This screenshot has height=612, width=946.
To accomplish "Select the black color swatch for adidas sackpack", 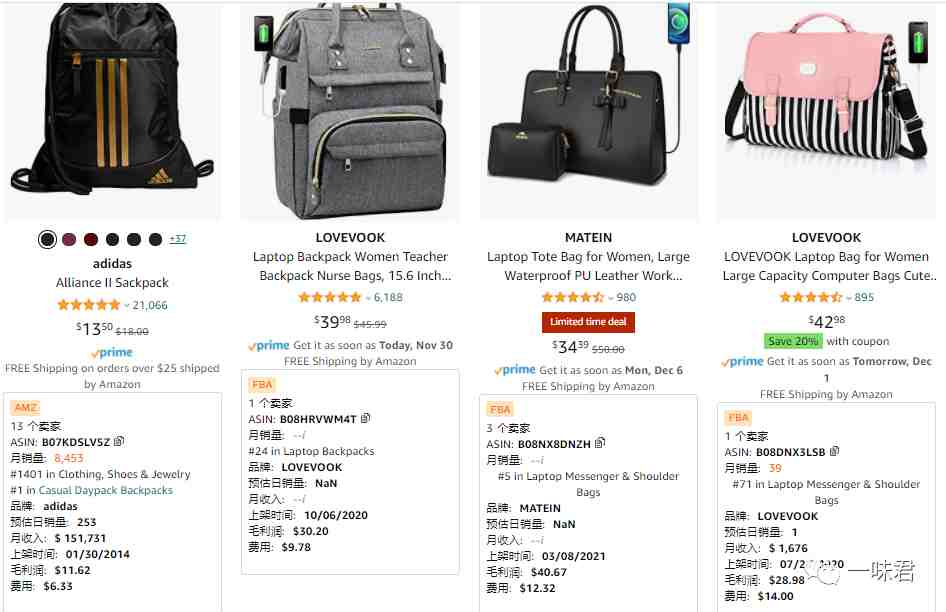I will point(47,239).
